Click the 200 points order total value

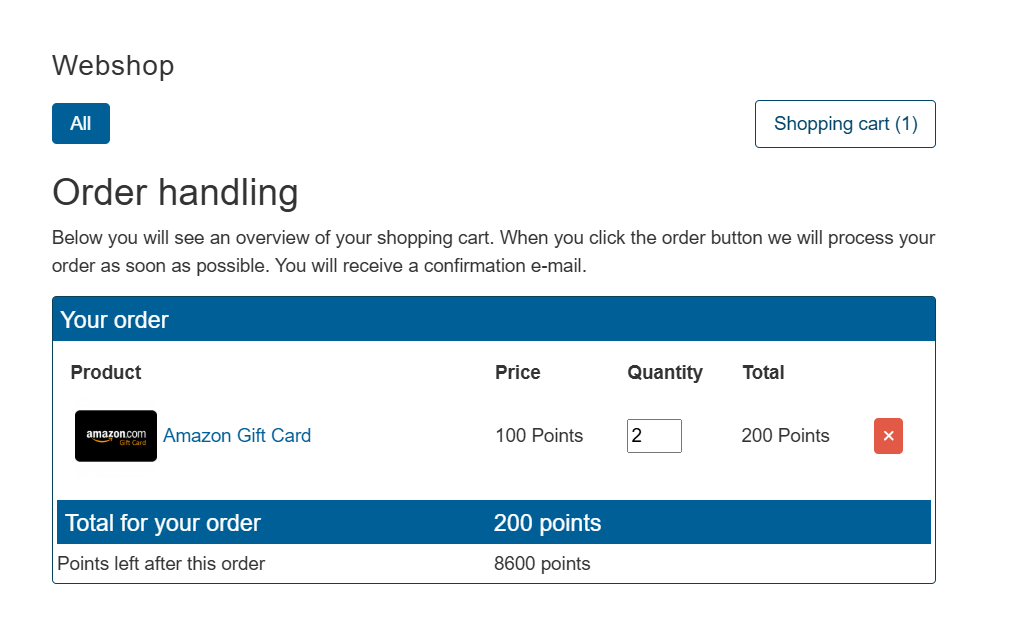[547, 523]
